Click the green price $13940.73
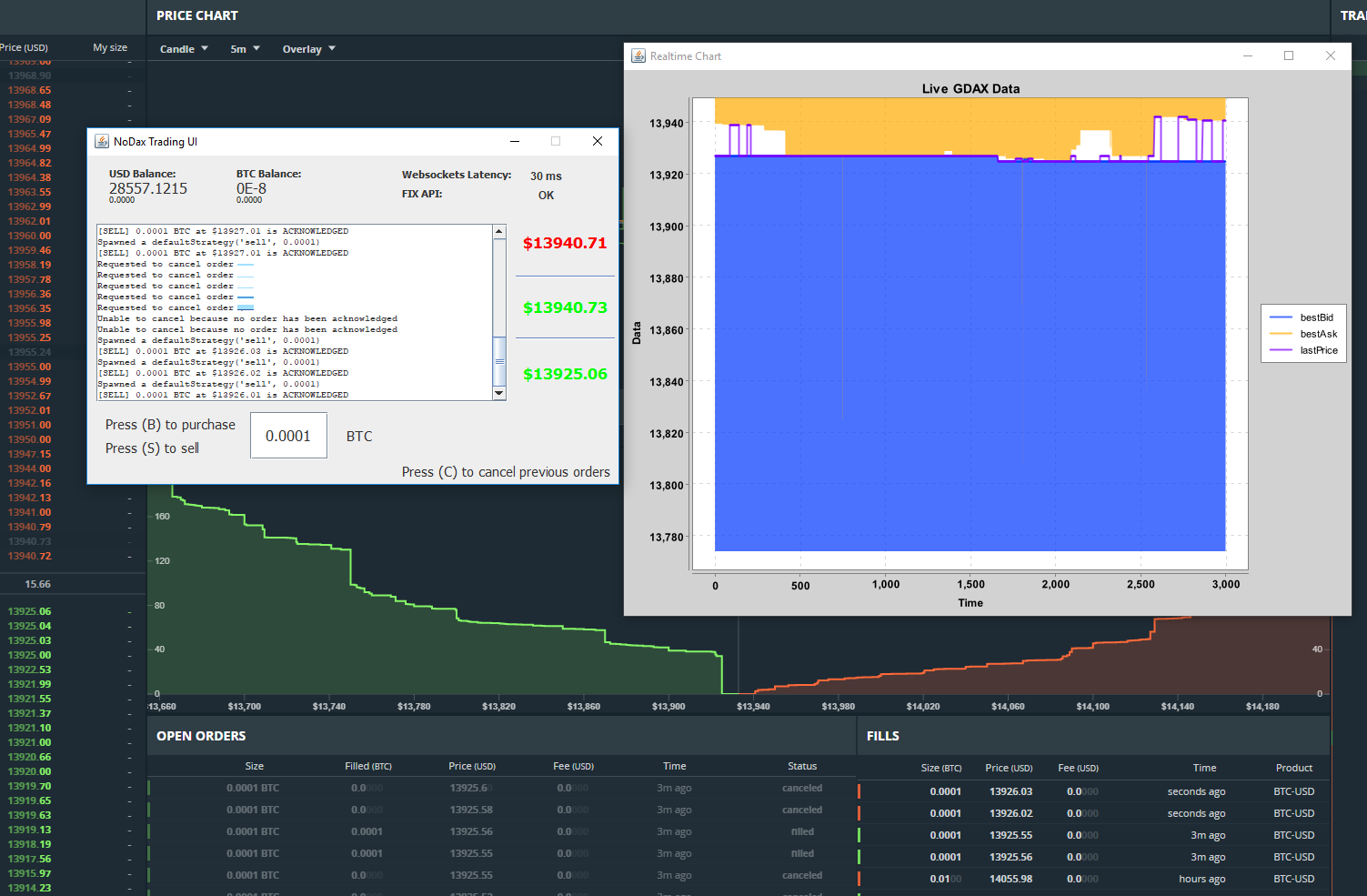The image size is (1367, 896). tap(565, 307)
